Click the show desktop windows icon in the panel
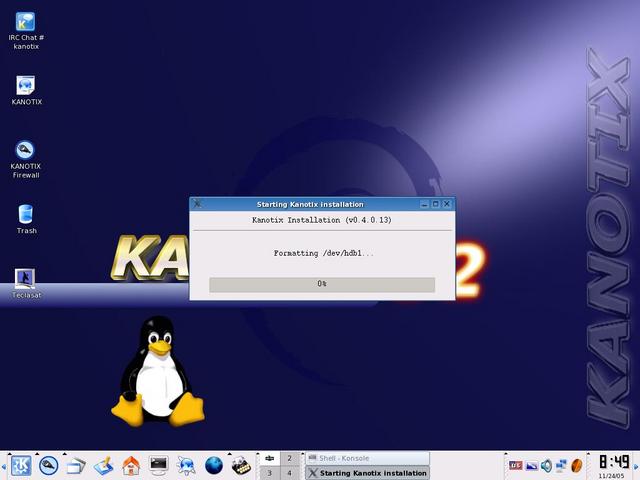The width and height of the screenshot is (640, 480). coord(76,466)
